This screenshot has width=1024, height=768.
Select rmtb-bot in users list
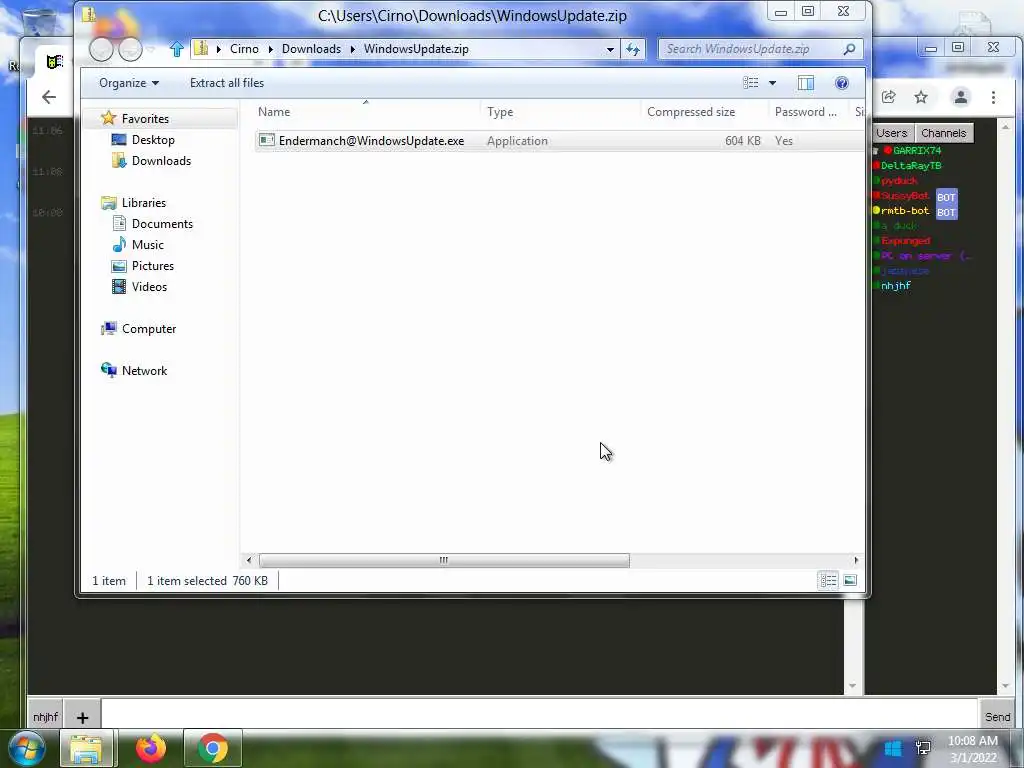[904, 211]
